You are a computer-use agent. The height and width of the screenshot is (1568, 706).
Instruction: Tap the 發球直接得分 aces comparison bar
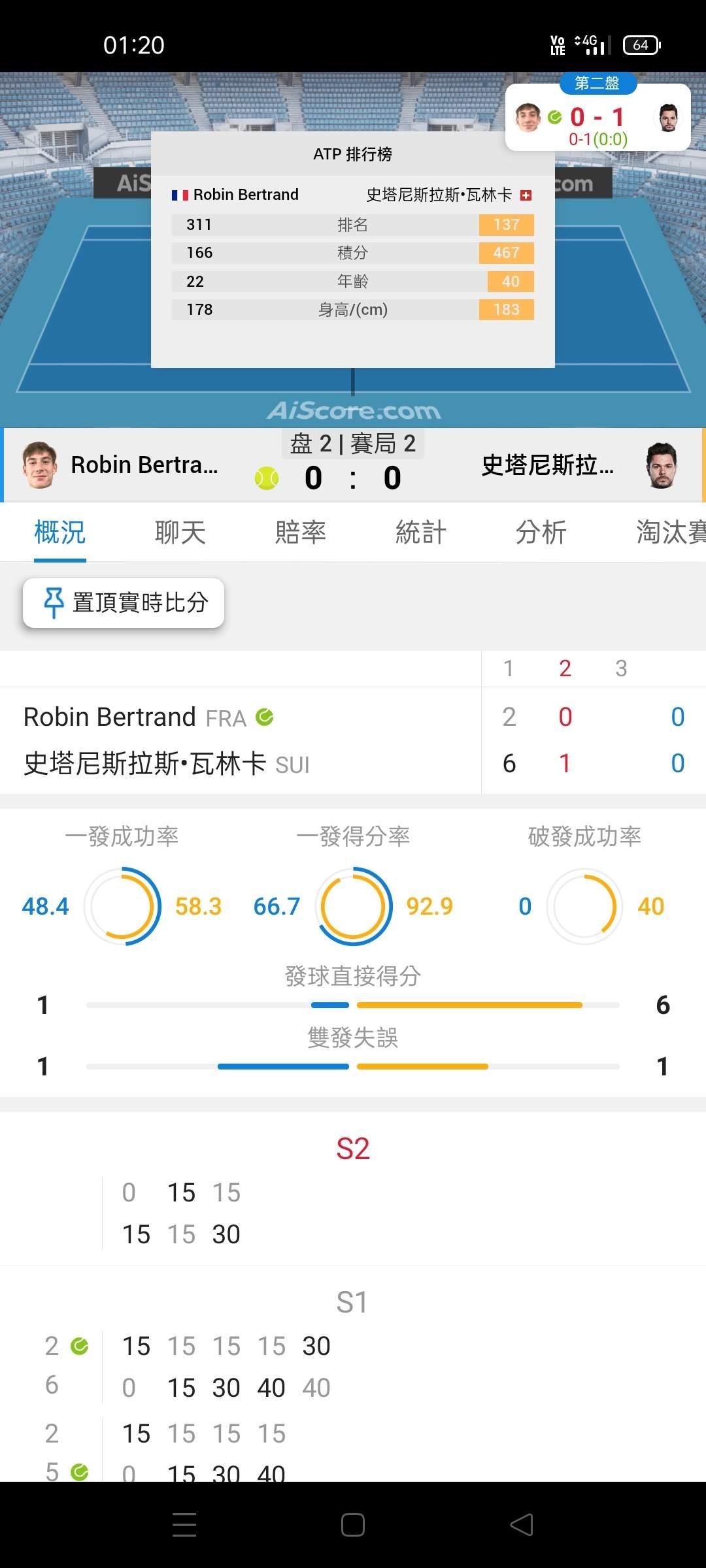(x=353, y=1005)
